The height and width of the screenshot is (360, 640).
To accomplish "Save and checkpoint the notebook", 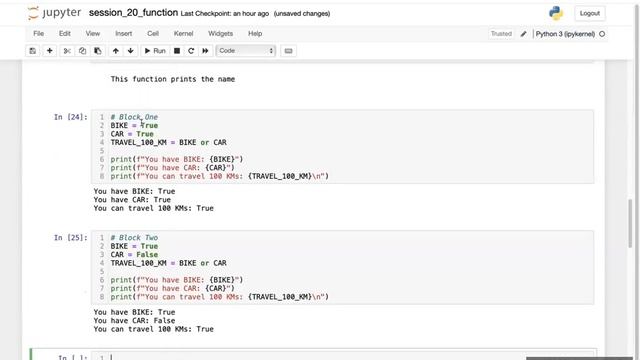I will [33, 51].
